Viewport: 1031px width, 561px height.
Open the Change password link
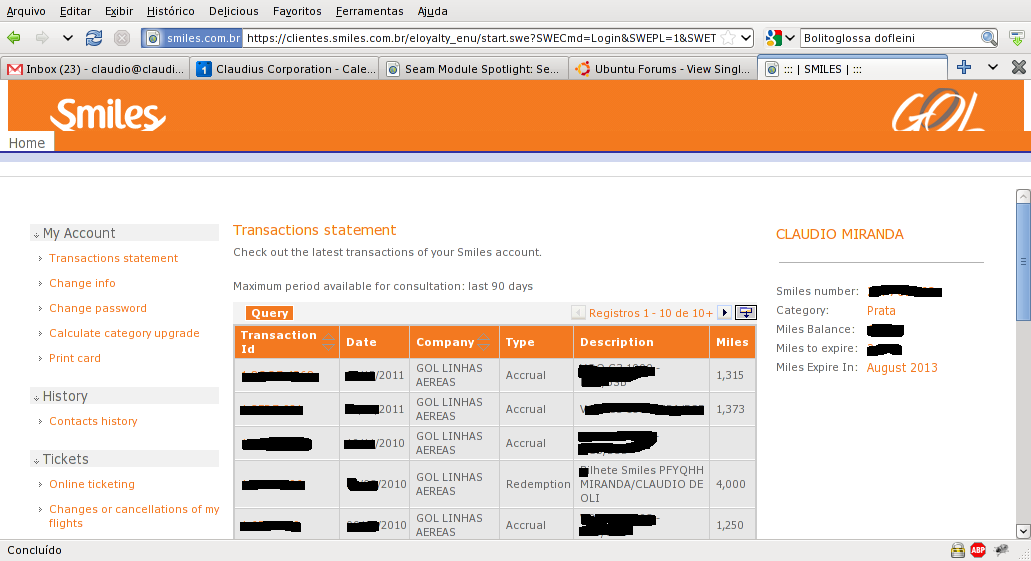coord(98,308)
